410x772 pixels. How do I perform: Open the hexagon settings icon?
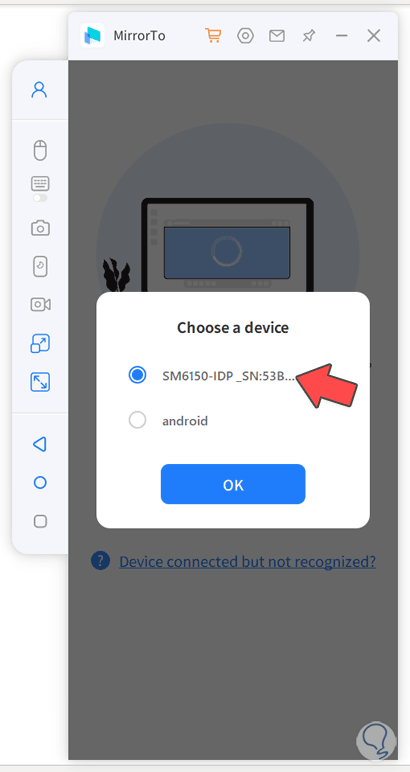245,35
